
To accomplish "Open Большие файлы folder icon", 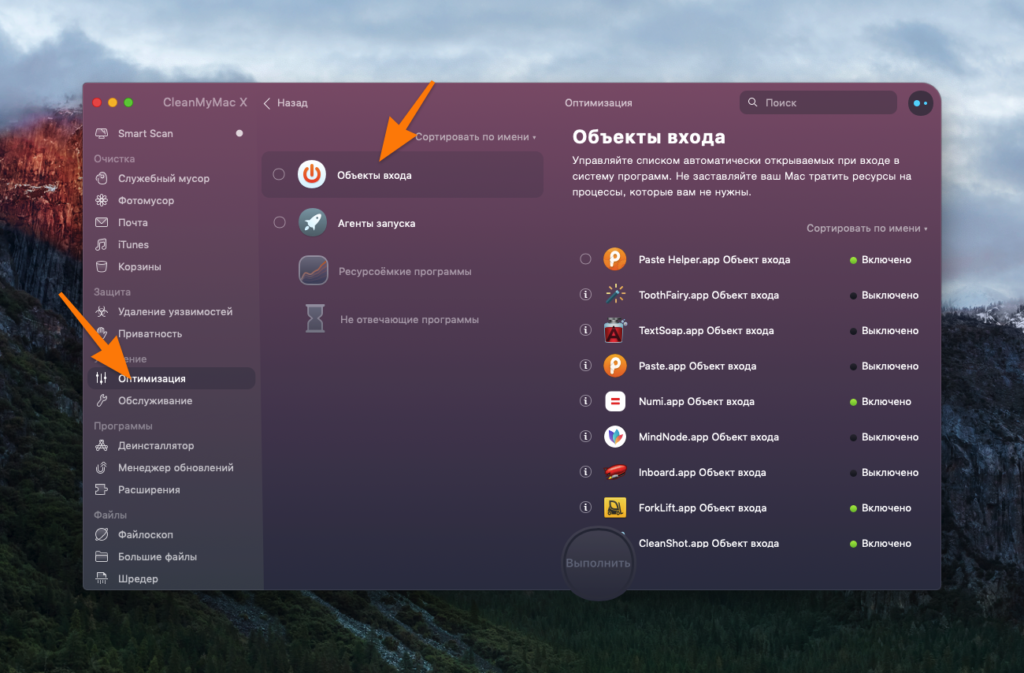I will 102,557.
